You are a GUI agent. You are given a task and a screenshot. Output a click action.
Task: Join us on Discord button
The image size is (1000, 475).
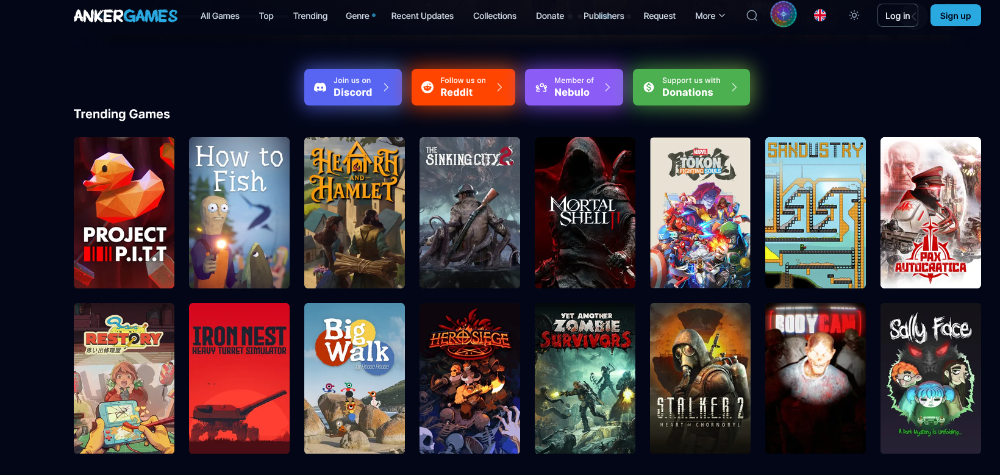click(353, 87)
